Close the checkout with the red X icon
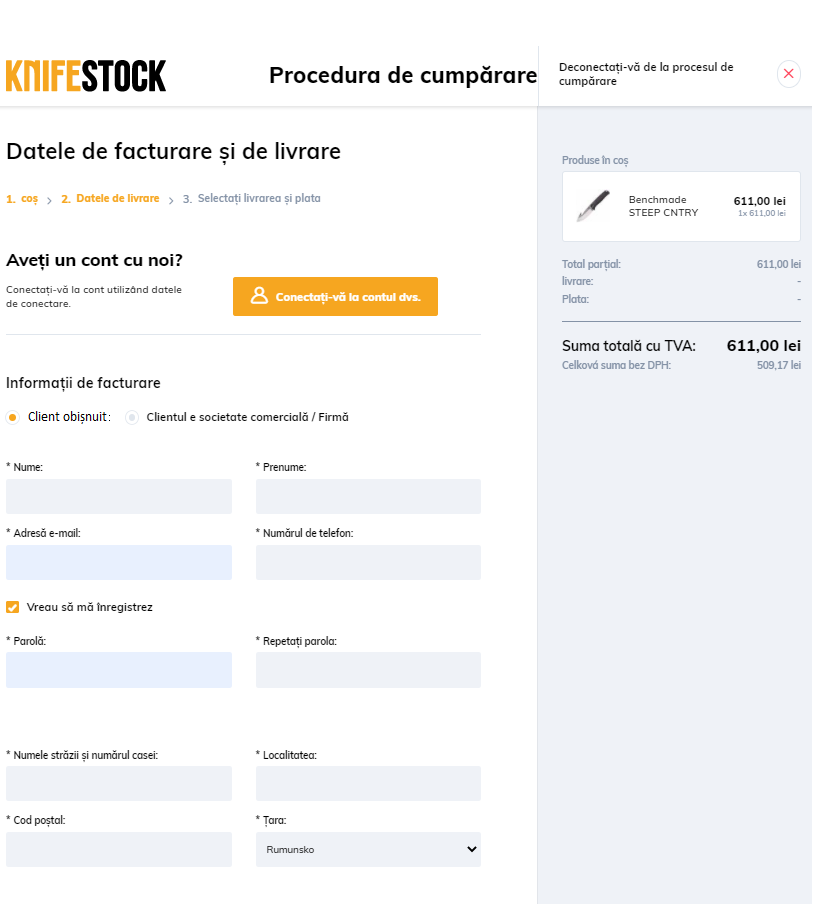The height and width of the screenshot is (909, 817). click(x=789, y=74)
